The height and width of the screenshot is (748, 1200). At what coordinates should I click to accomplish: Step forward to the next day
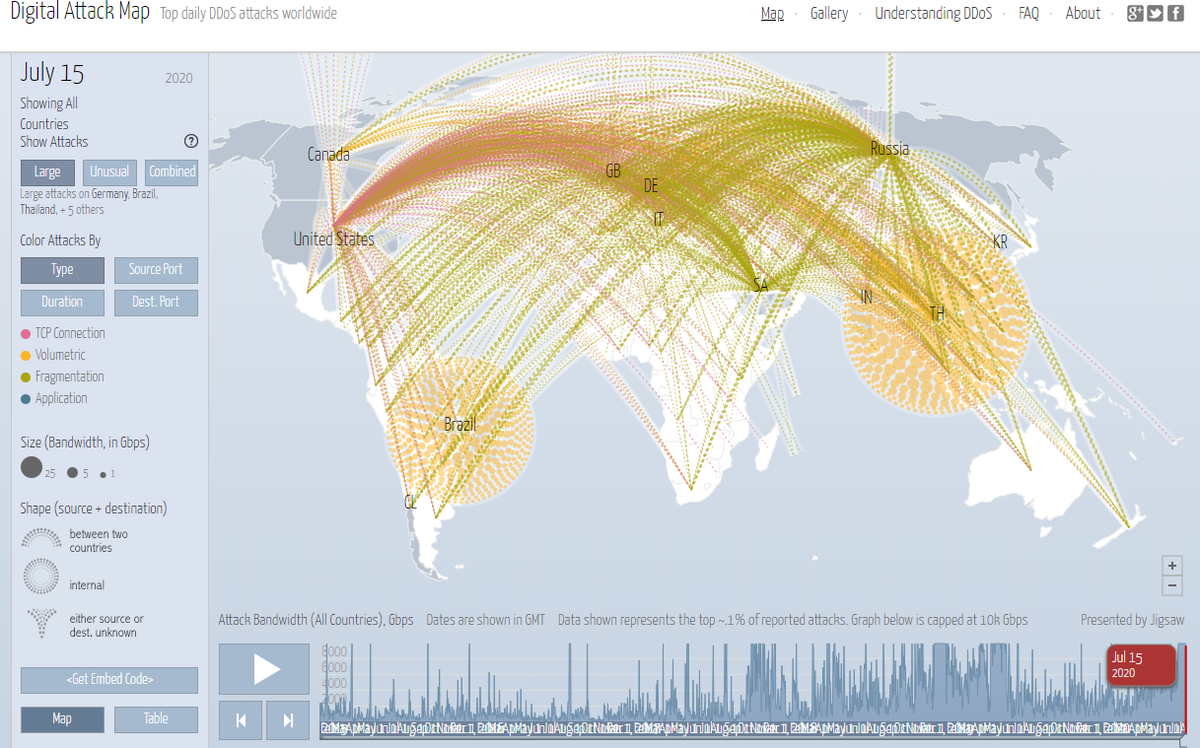coord(288,719)
